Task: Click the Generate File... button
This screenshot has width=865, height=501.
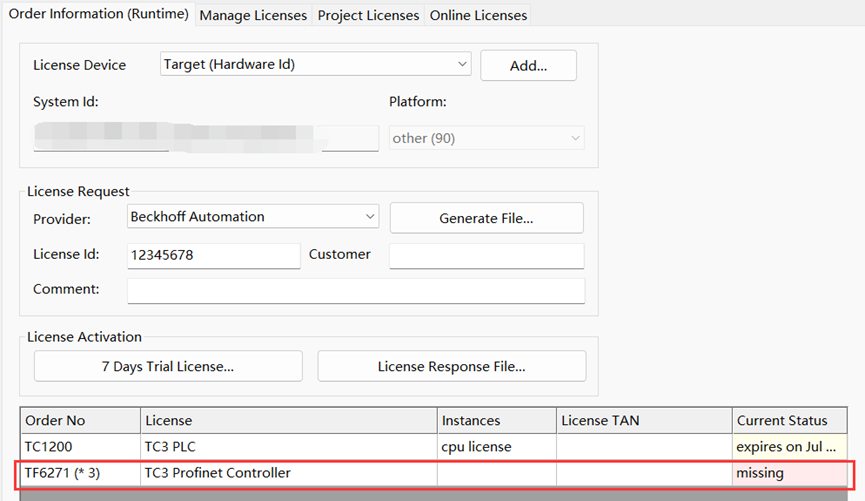Action: coord(487,218)
